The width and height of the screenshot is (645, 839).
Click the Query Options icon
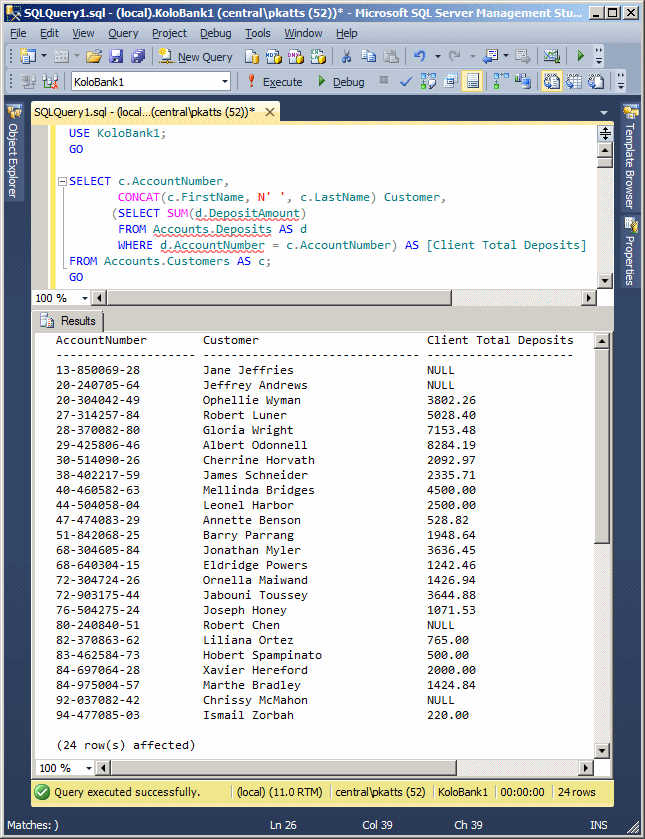tap(451, 81)
